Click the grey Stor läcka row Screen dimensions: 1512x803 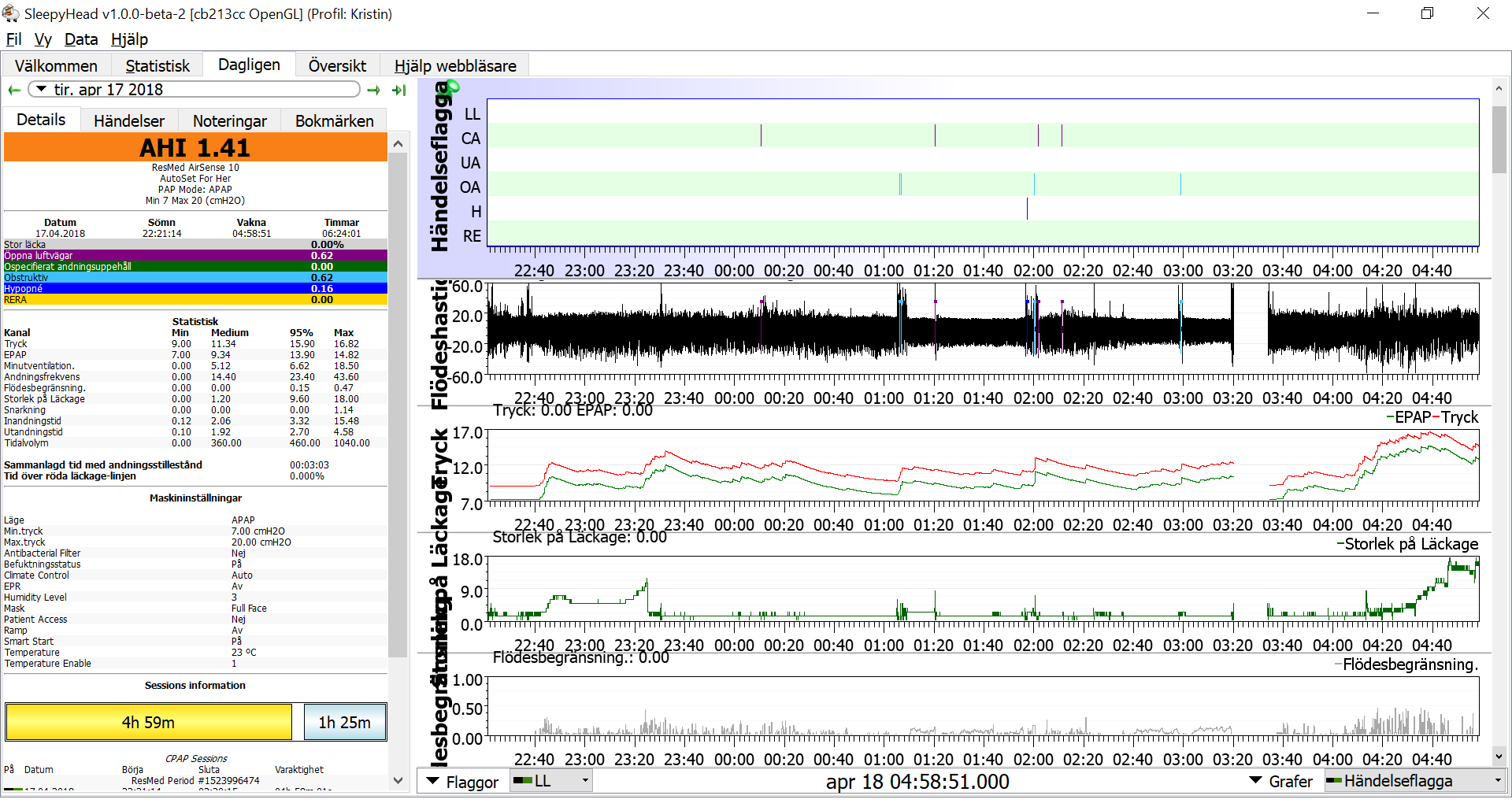[195, 245]
